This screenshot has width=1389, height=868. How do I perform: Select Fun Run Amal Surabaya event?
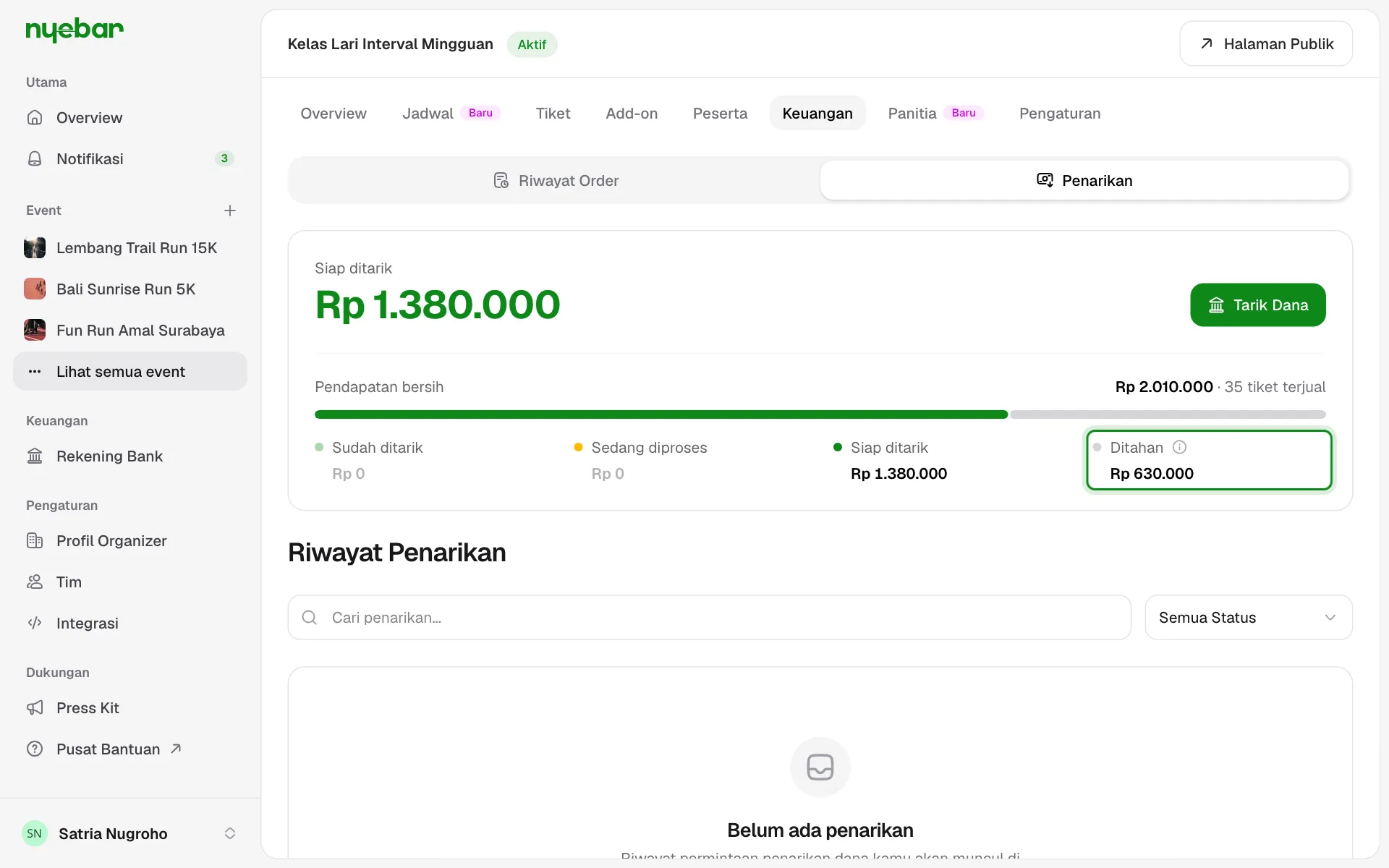click(130, 331)
